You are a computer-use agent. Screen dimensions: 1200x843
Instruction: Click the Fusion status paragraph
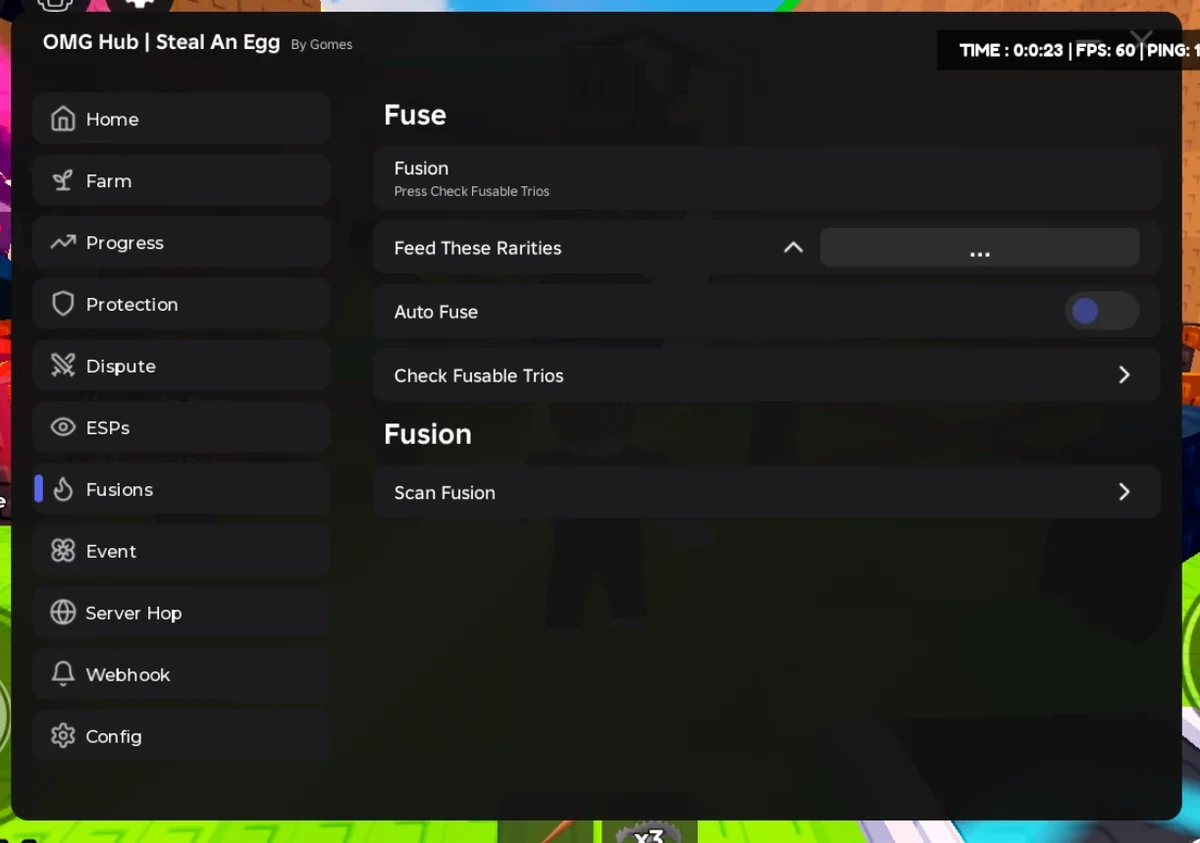(x=766, y=178)
